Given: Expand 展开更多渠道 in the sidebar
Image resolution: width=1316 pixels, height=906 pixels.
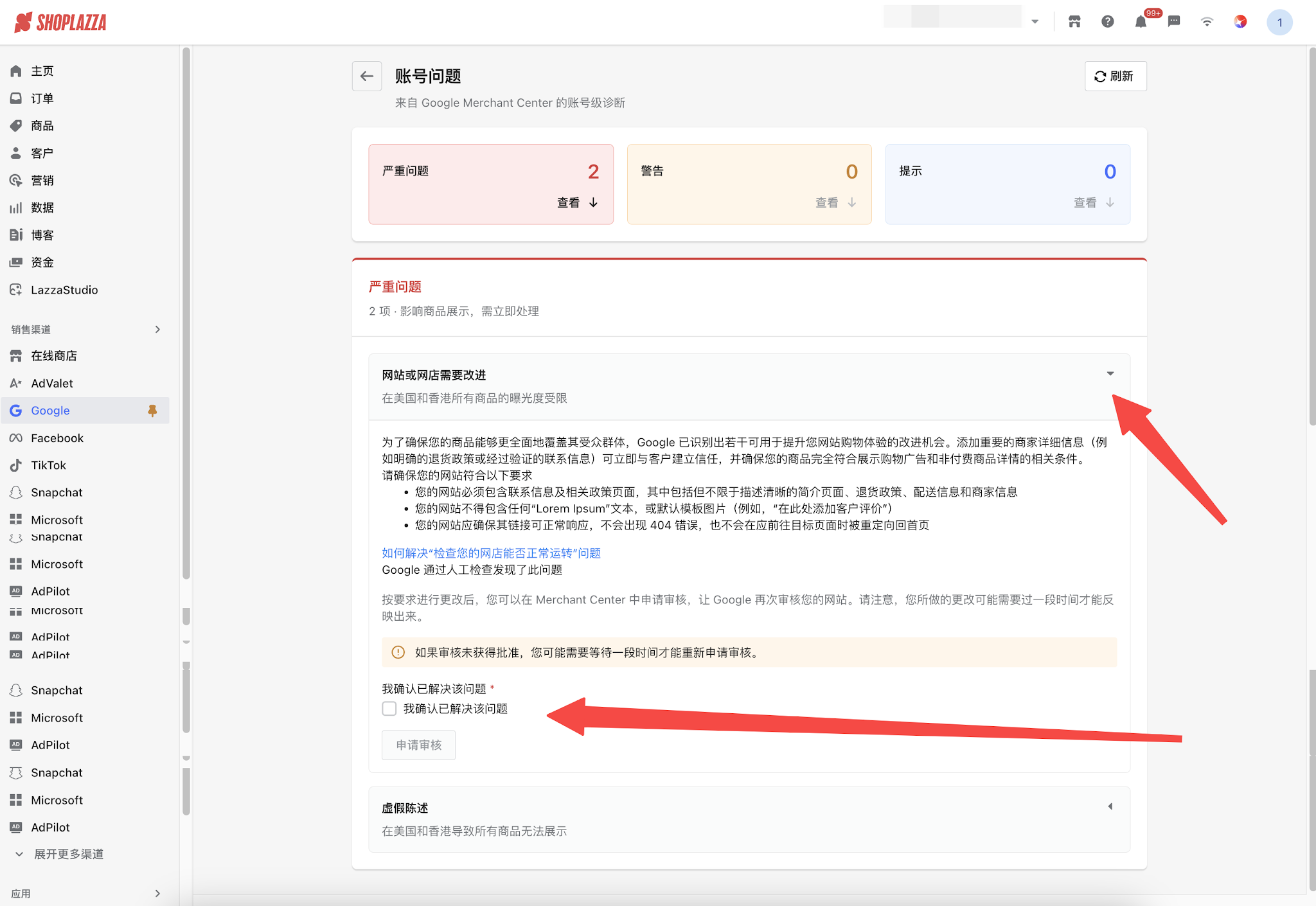Looking at the screenshot, I should coord(58,854).
